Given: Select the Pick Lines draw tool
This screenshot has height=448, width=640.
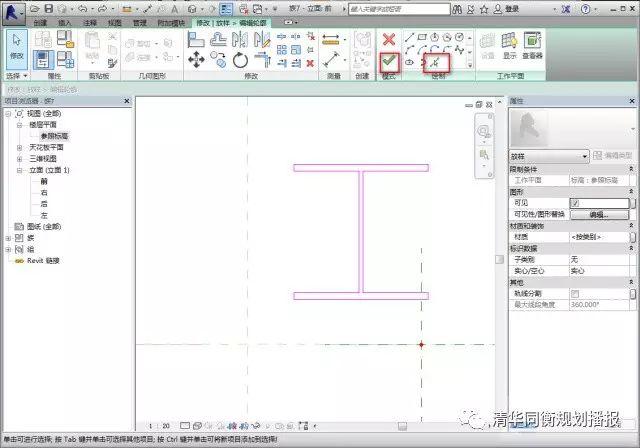Looking at the screenshot, I should (x=437, y=61).
